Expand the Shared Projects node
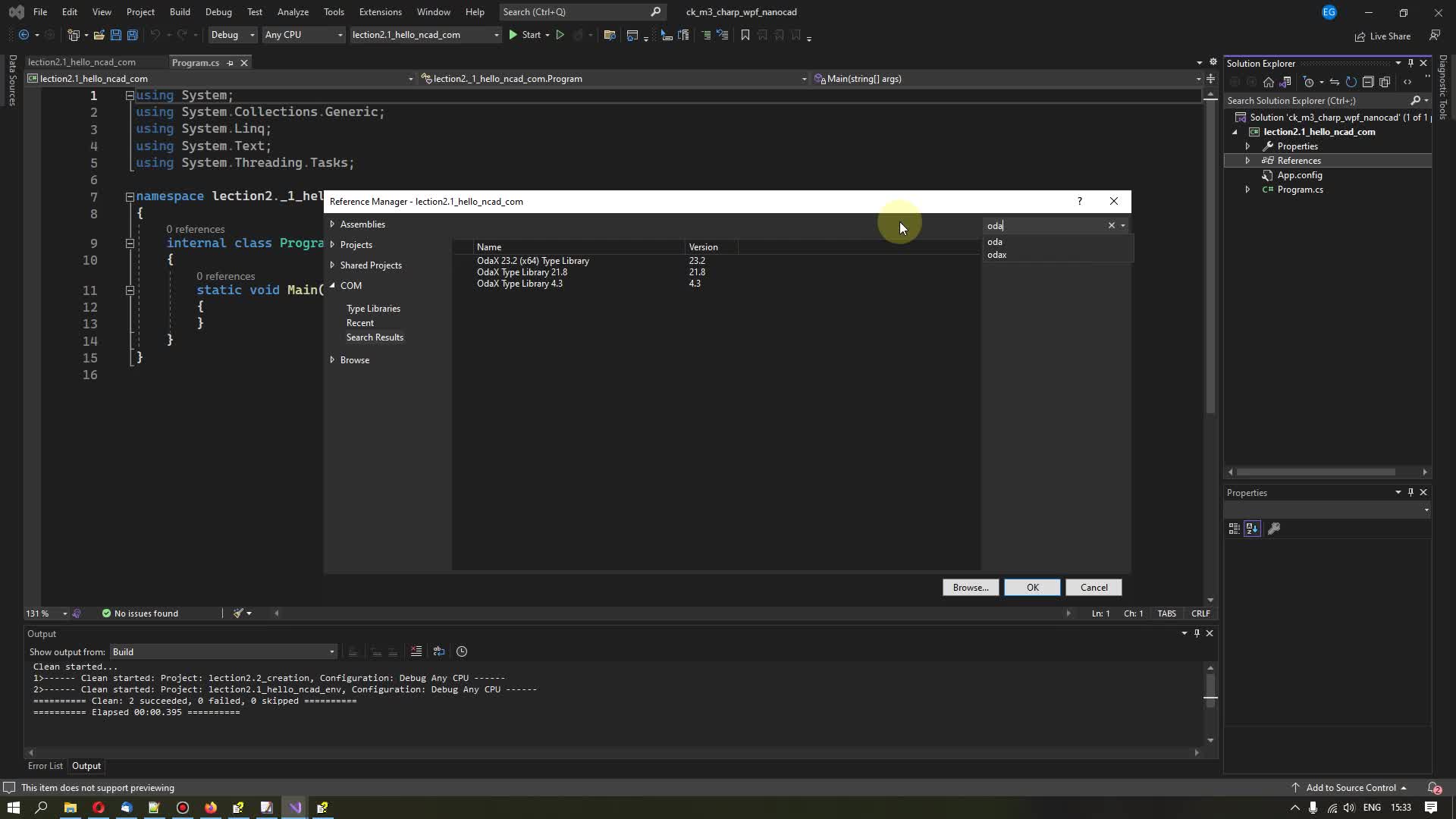This screenshot has height=819, width=1456. (x=332, y=265)
